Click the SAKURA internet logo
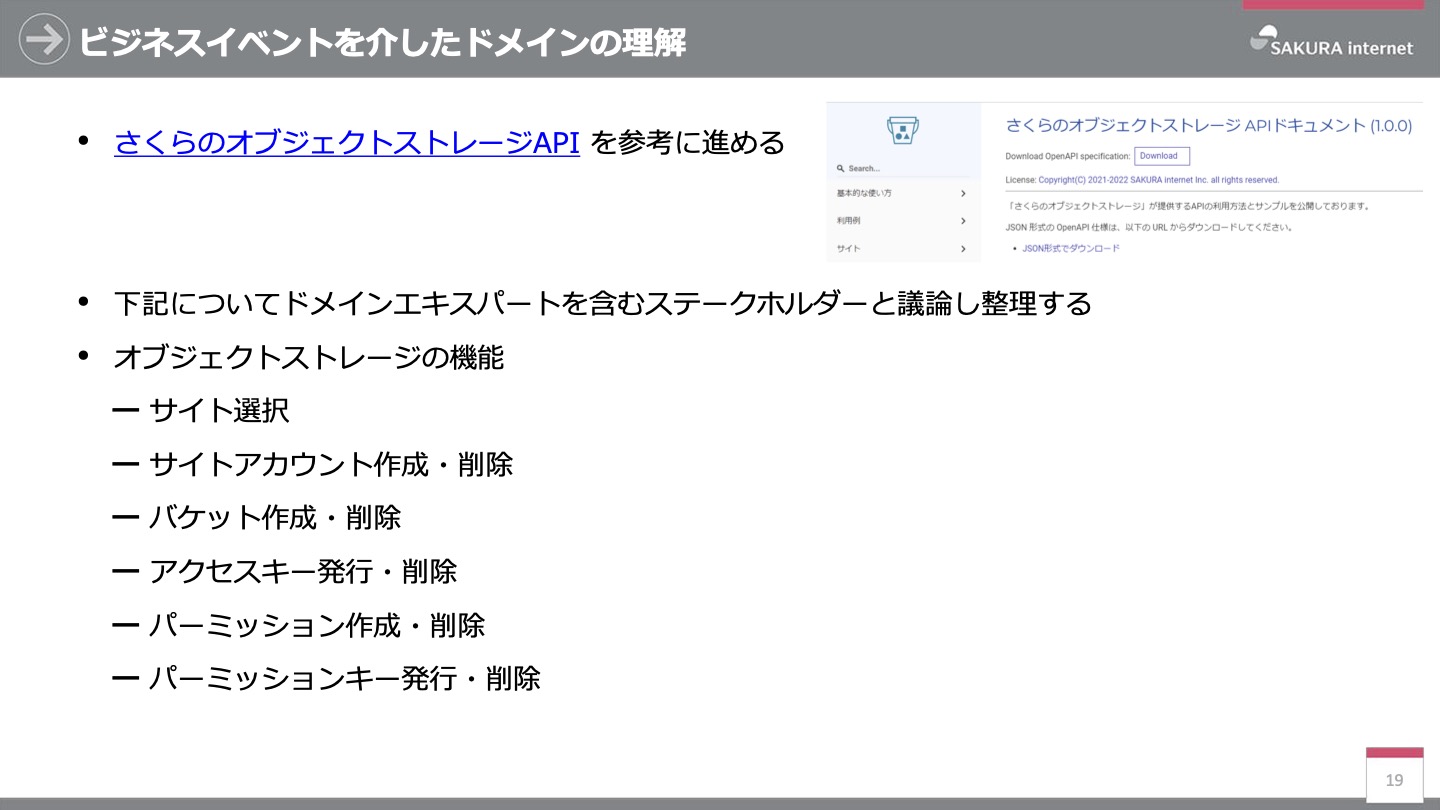The height and width of the screenshot is (810, 1440). pos(1331,41)
